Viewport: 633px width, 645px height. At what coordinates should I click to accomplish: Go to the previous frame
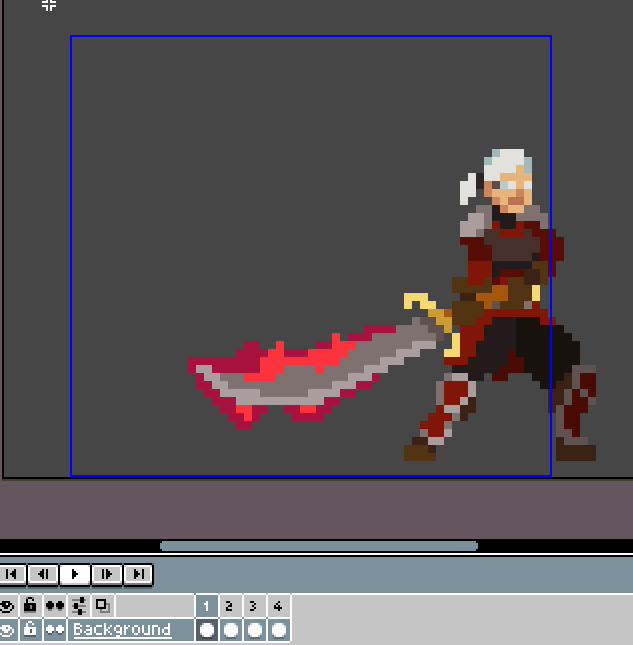pyautogui.click(x=43, y=574)
